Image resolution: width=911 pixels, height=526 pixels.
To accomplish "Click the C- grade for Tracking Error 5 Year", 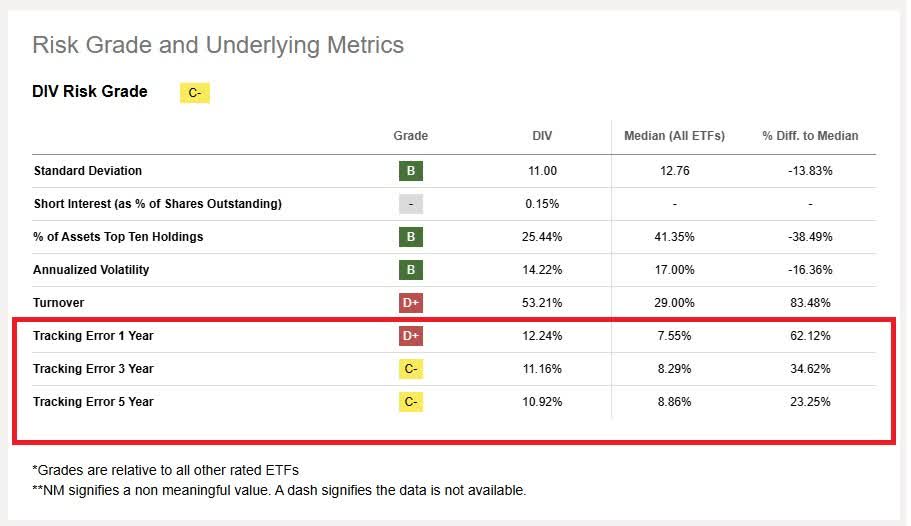I will point(410,402).
